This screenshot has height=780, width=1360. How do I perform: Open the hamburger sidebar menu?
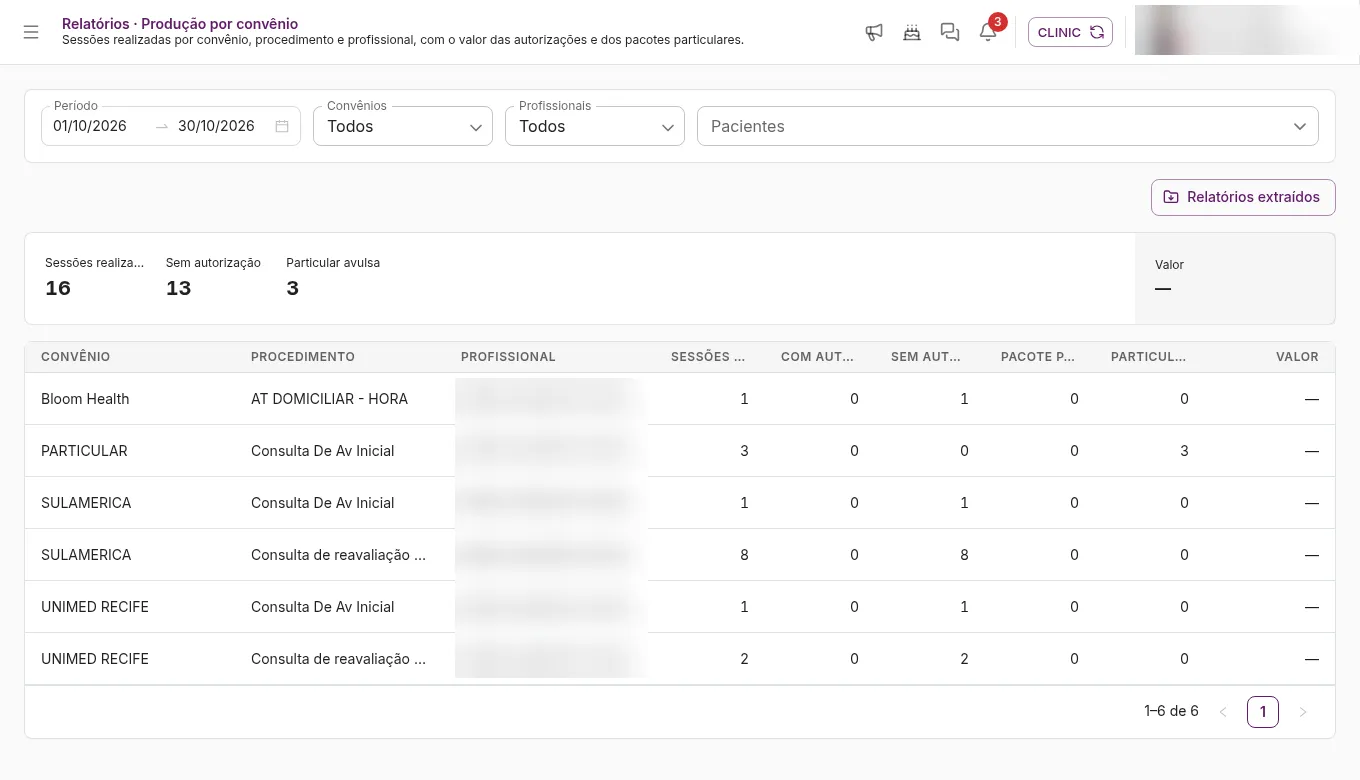[x=31, y=32]
